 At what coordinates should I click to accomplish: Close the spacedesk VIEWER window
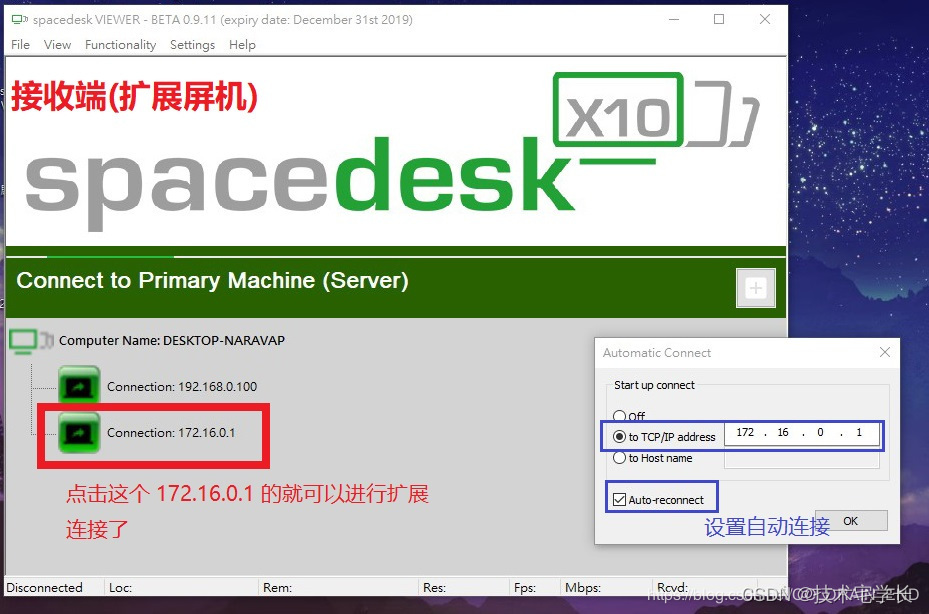click(765, 20)
